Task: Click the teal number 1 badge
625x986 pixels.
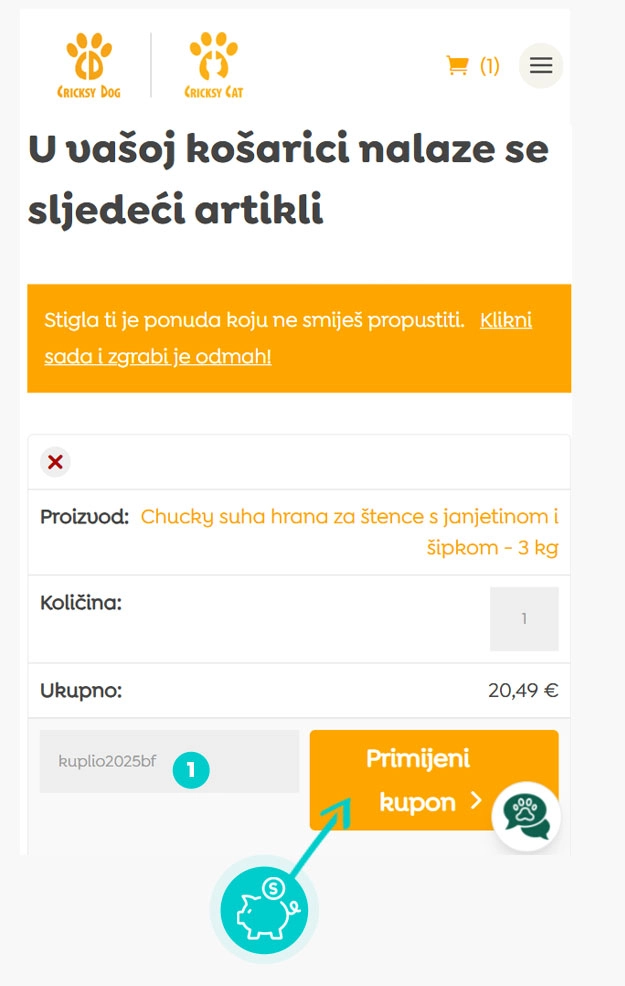Action: [x=190, y=769]
